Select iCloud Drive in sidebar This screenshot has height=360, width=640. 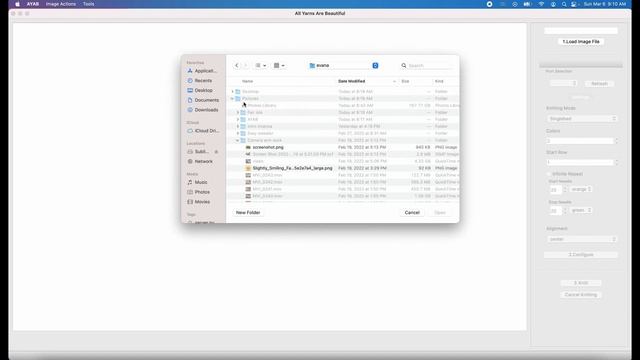(x=203, y=131)
